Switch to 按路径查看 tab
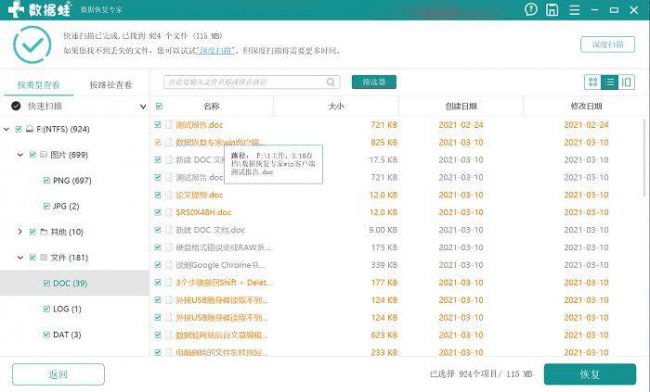The image size is (650, 392). tap(111, 85)
